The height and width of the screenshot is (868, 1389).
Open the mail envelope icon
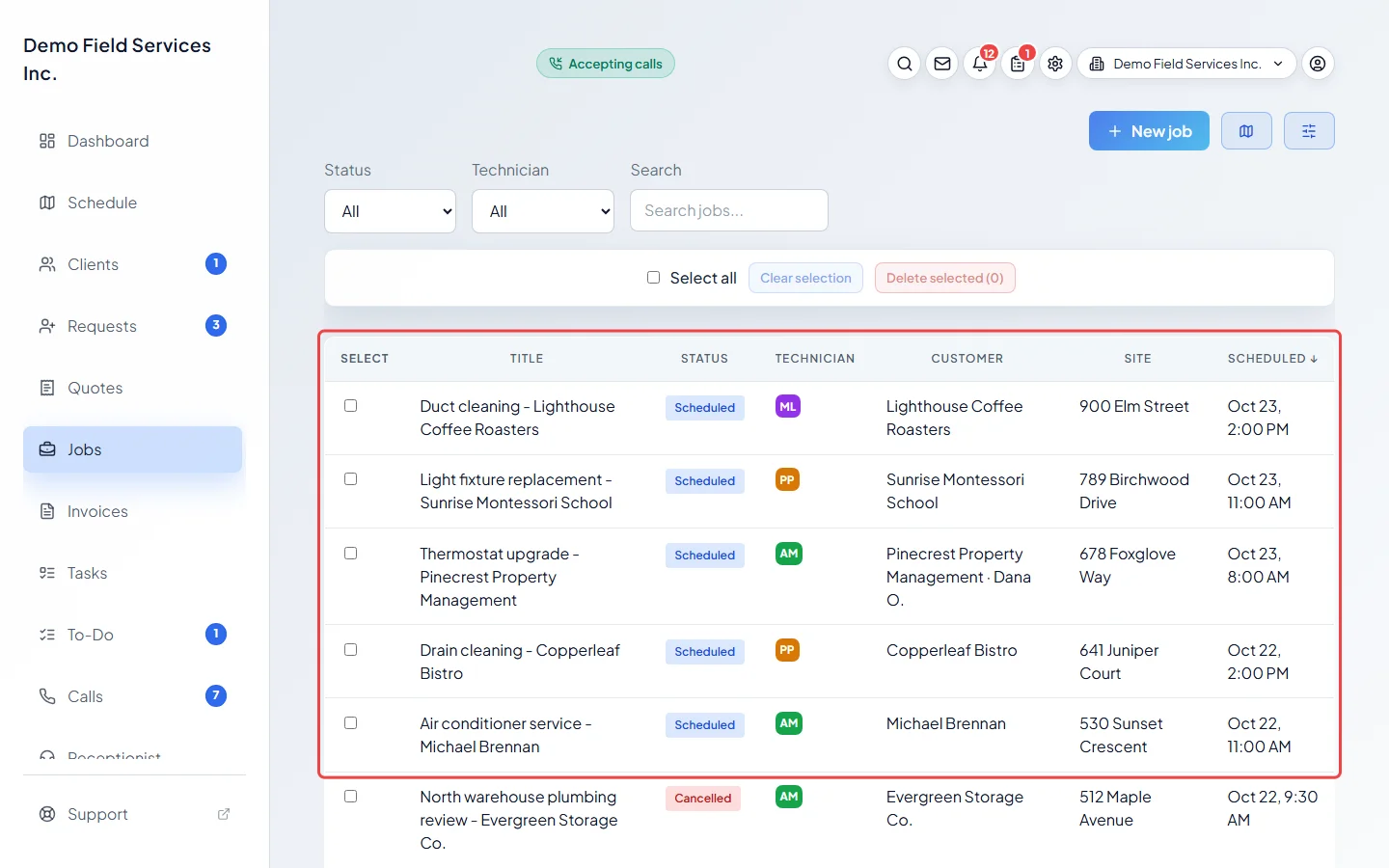pos(942,64)
